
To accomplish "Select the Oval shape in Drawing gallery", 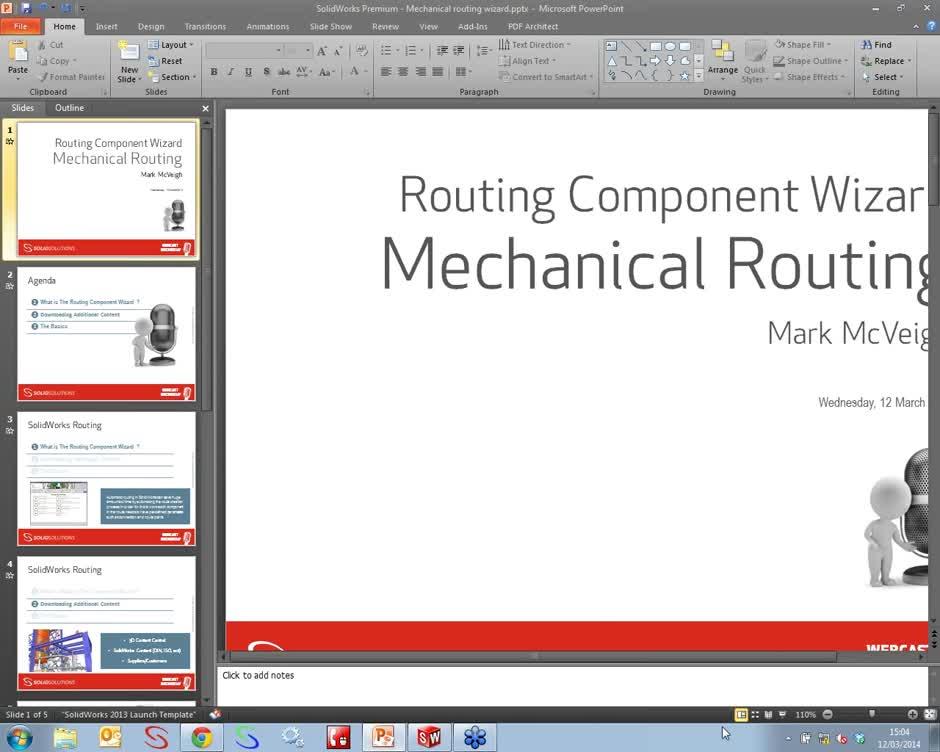I will 671,46.
